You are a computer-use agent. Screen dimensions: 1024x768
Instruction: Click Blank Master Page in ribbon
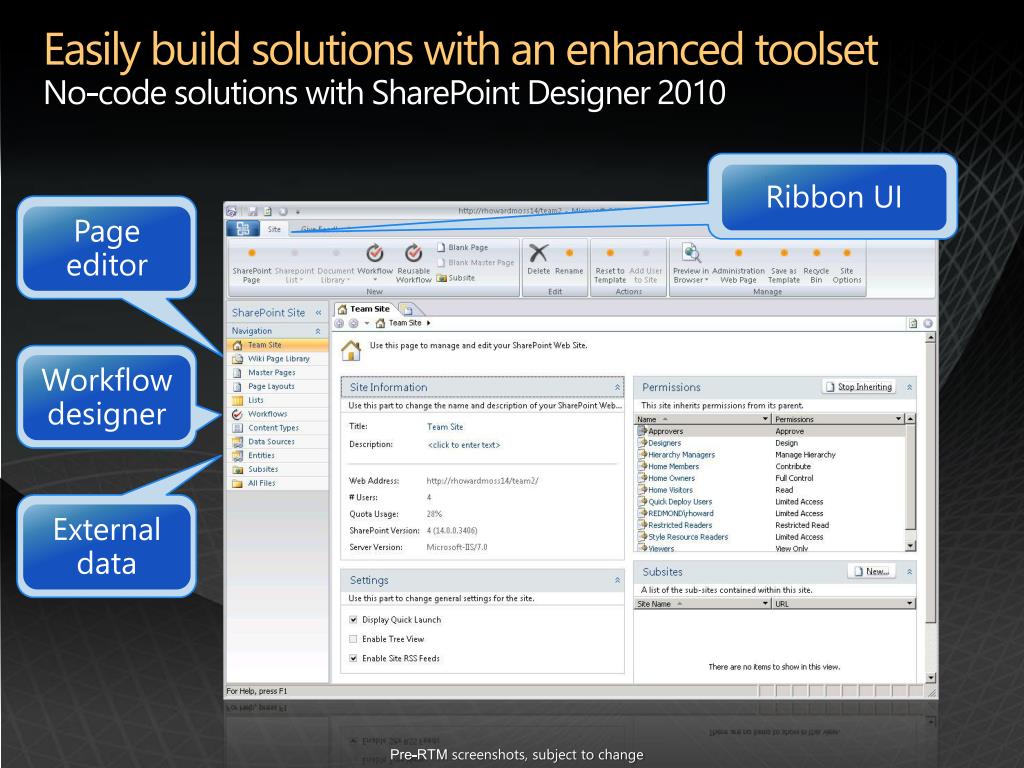pos(475,263)
